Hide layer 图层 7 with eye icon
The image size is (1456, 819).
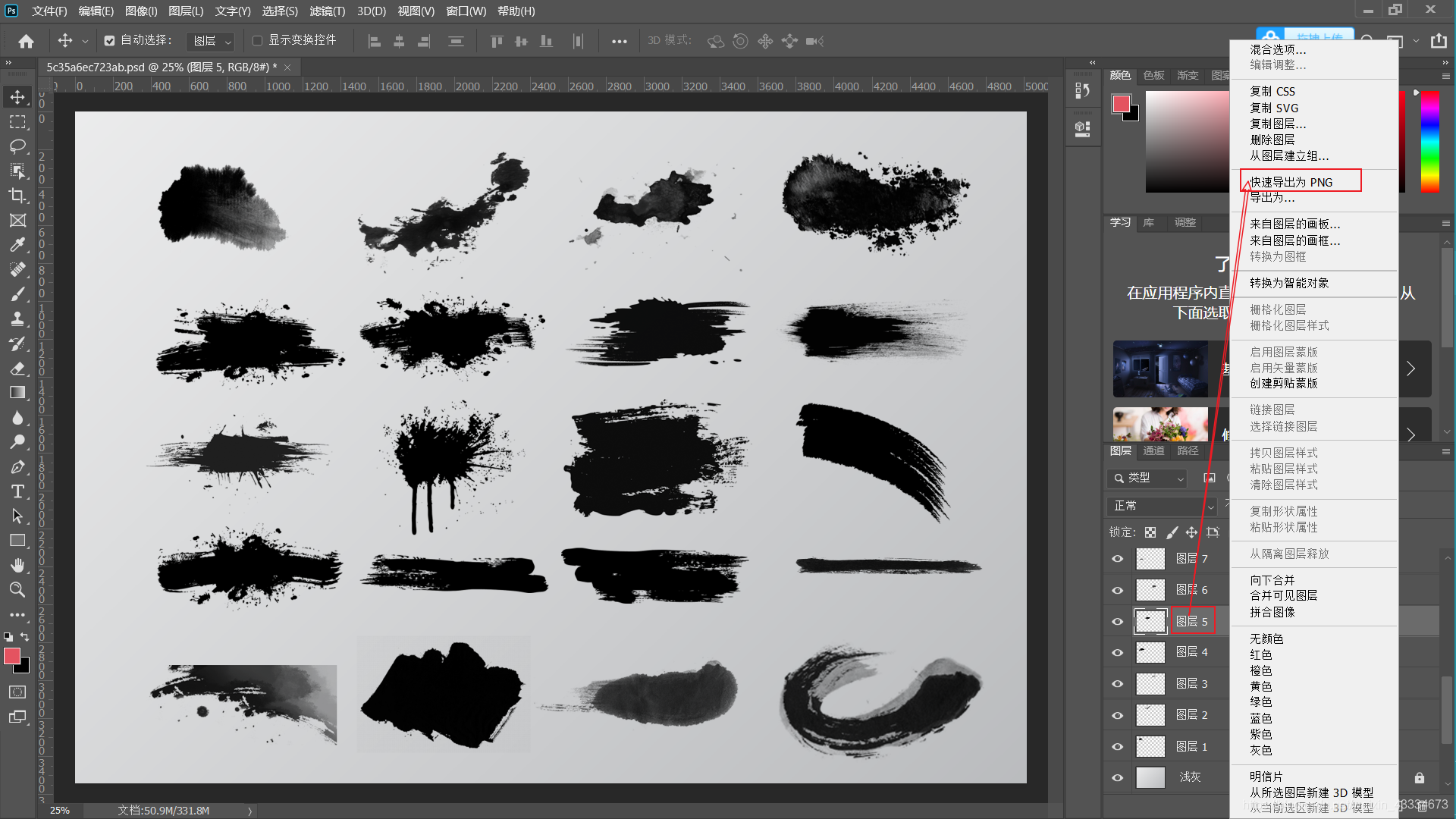[x=1117, y=559]
